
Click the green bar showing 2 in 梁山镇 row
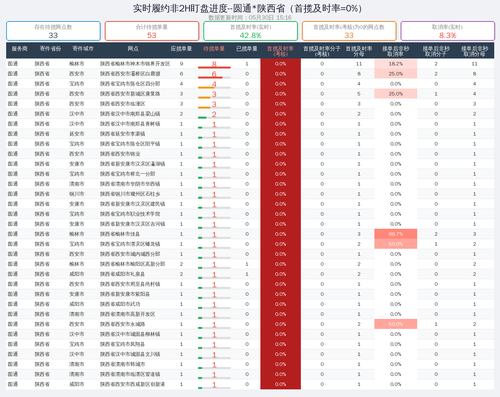pyautogui.click(x=214, y=114)
